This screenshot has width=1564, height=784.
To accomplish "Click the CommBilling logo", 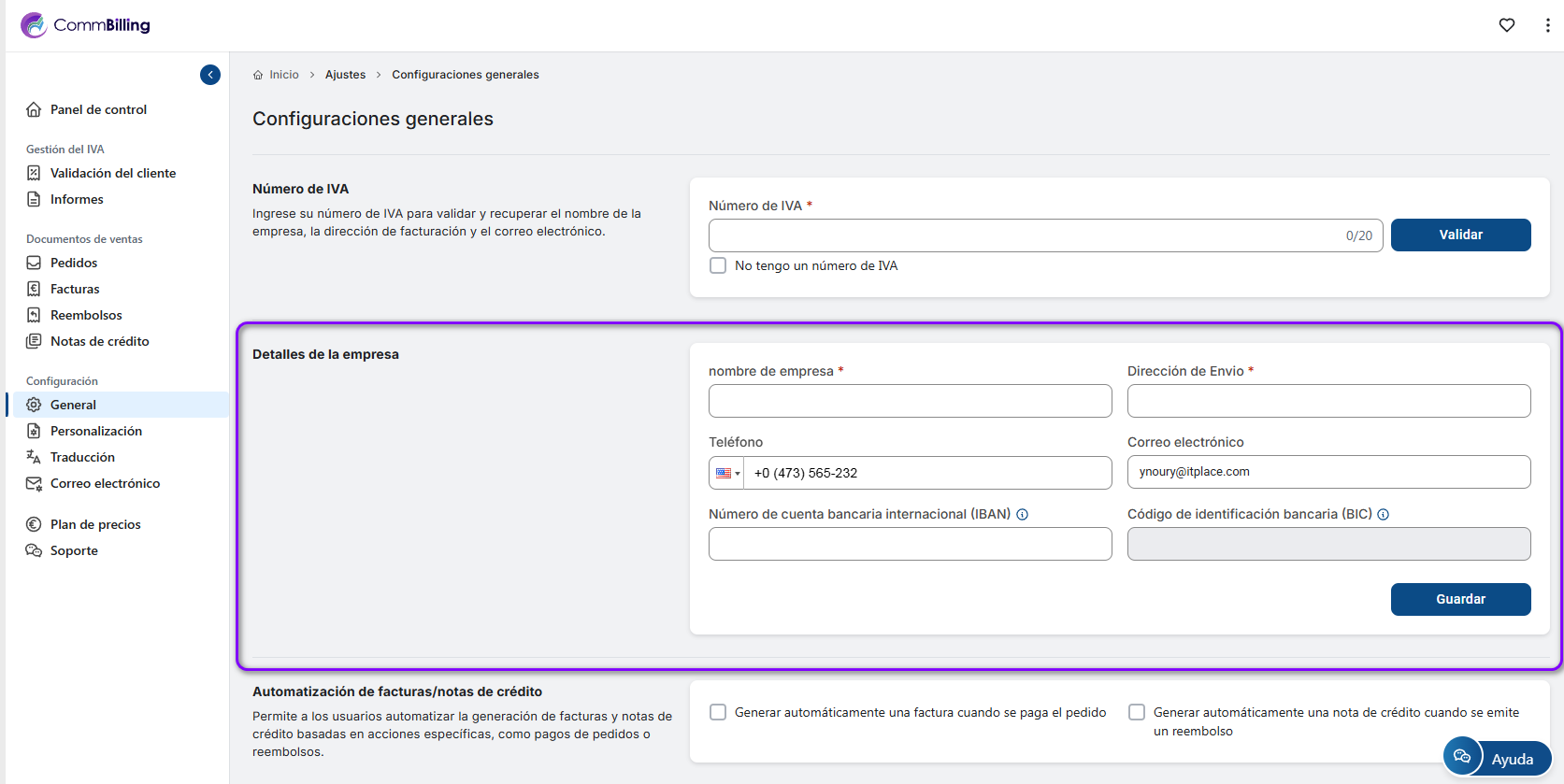I will 86,25.
